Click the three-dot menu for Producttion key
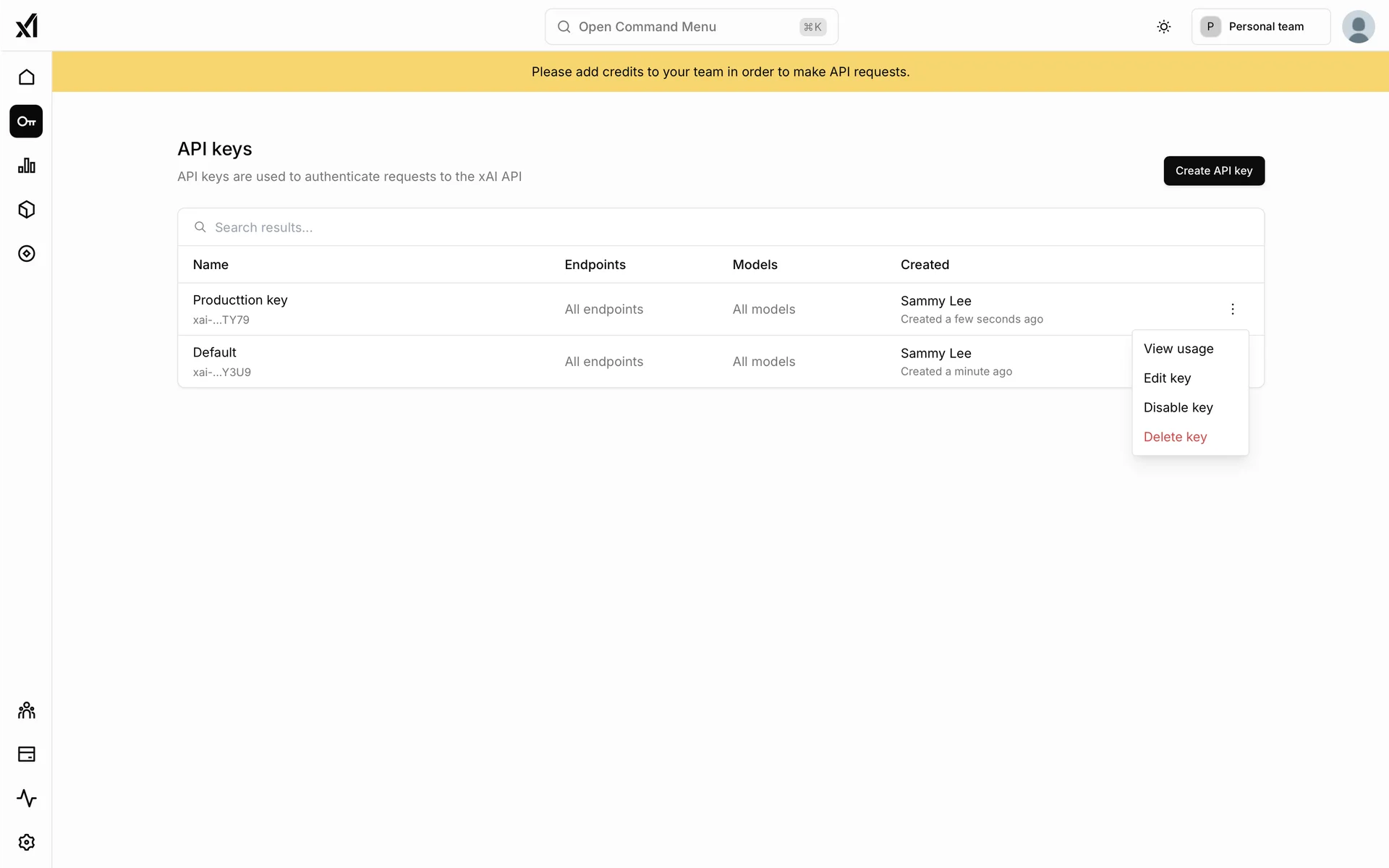The image size is (1389, 868). tap(1233, 310)
